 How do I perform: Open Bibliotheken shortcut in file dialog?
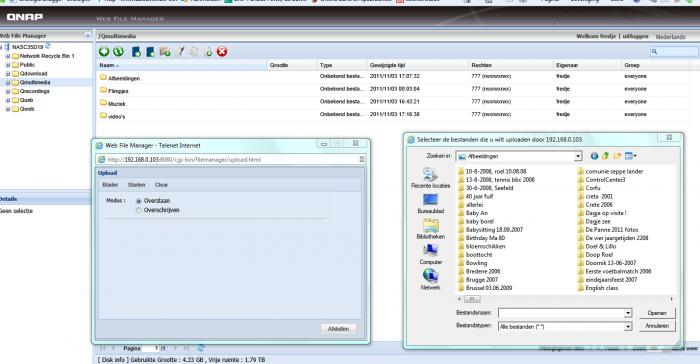pyautogui.click(x=430, y=229)
